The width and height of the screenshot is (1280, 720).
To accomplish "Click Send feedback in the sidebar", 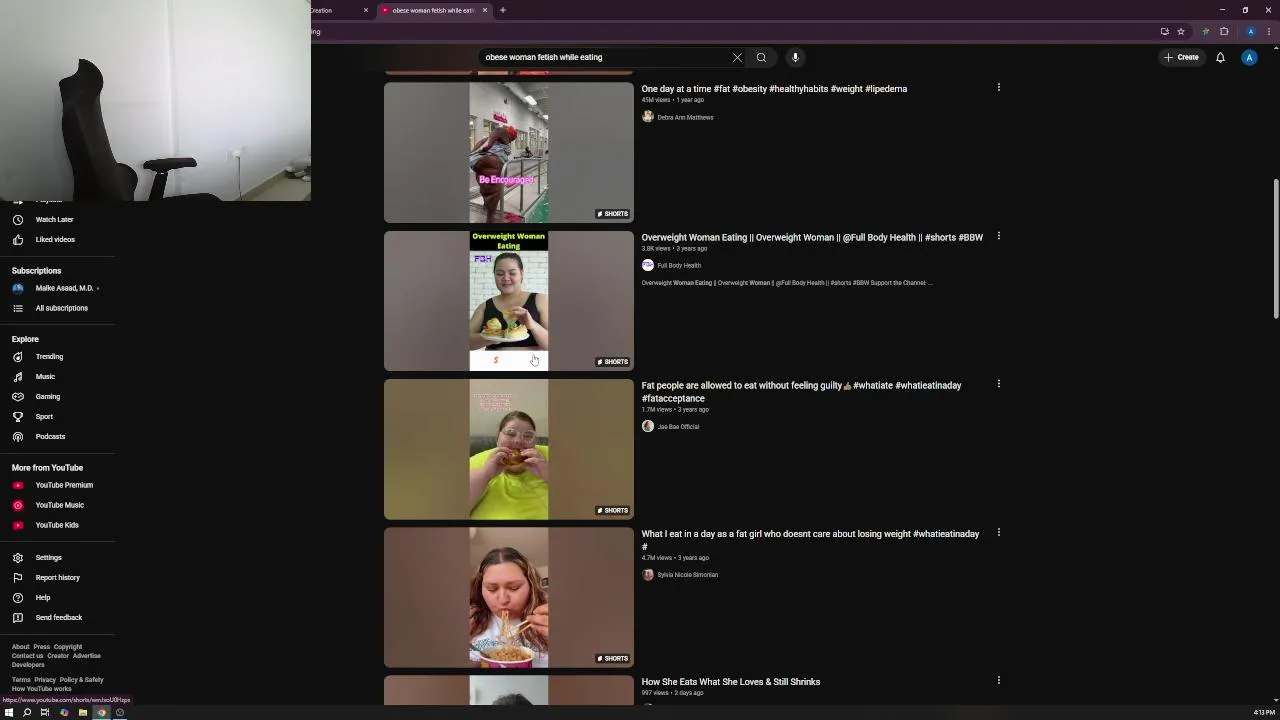I will pyautogui.click(x=57, y=617).
